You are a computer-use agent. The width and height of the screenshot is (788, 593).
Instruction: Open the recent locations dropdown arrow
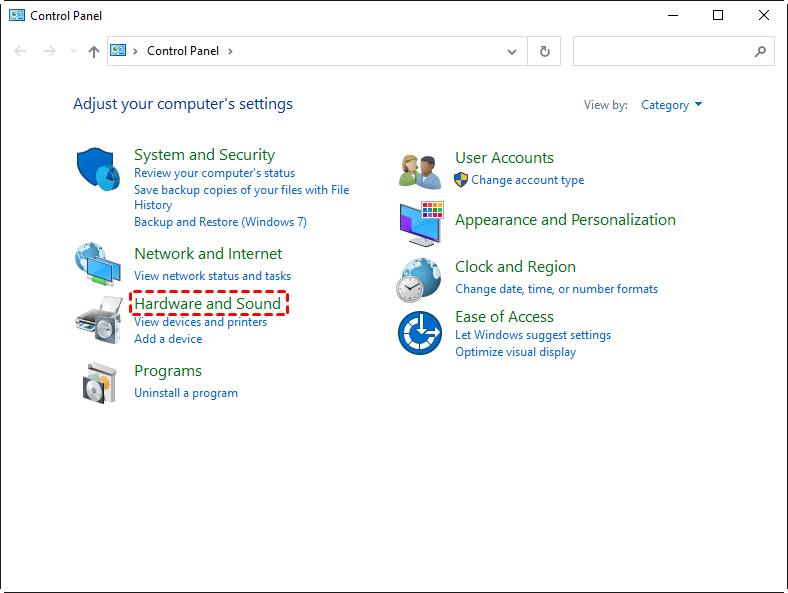(73, 51)
